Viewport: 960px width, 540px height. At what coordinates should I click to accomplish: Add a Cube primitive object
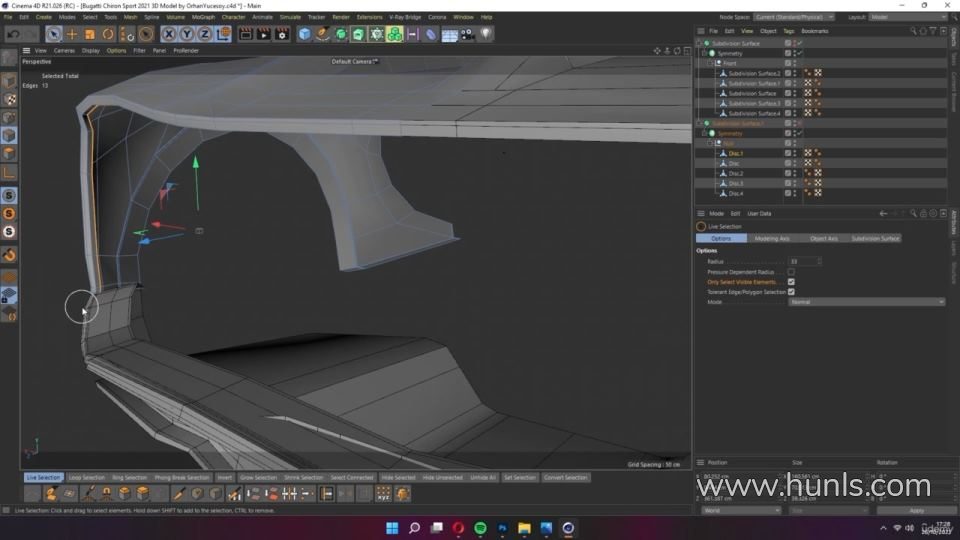tap(304, 34)
